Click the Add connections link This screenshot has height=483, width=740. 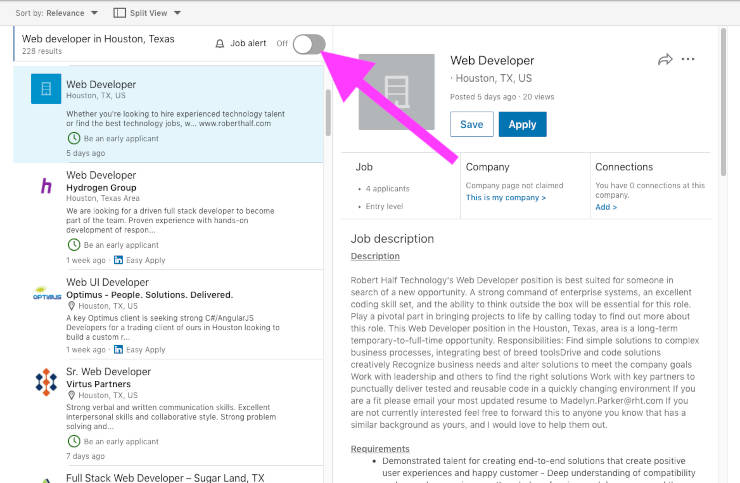(x=606, y=207)
